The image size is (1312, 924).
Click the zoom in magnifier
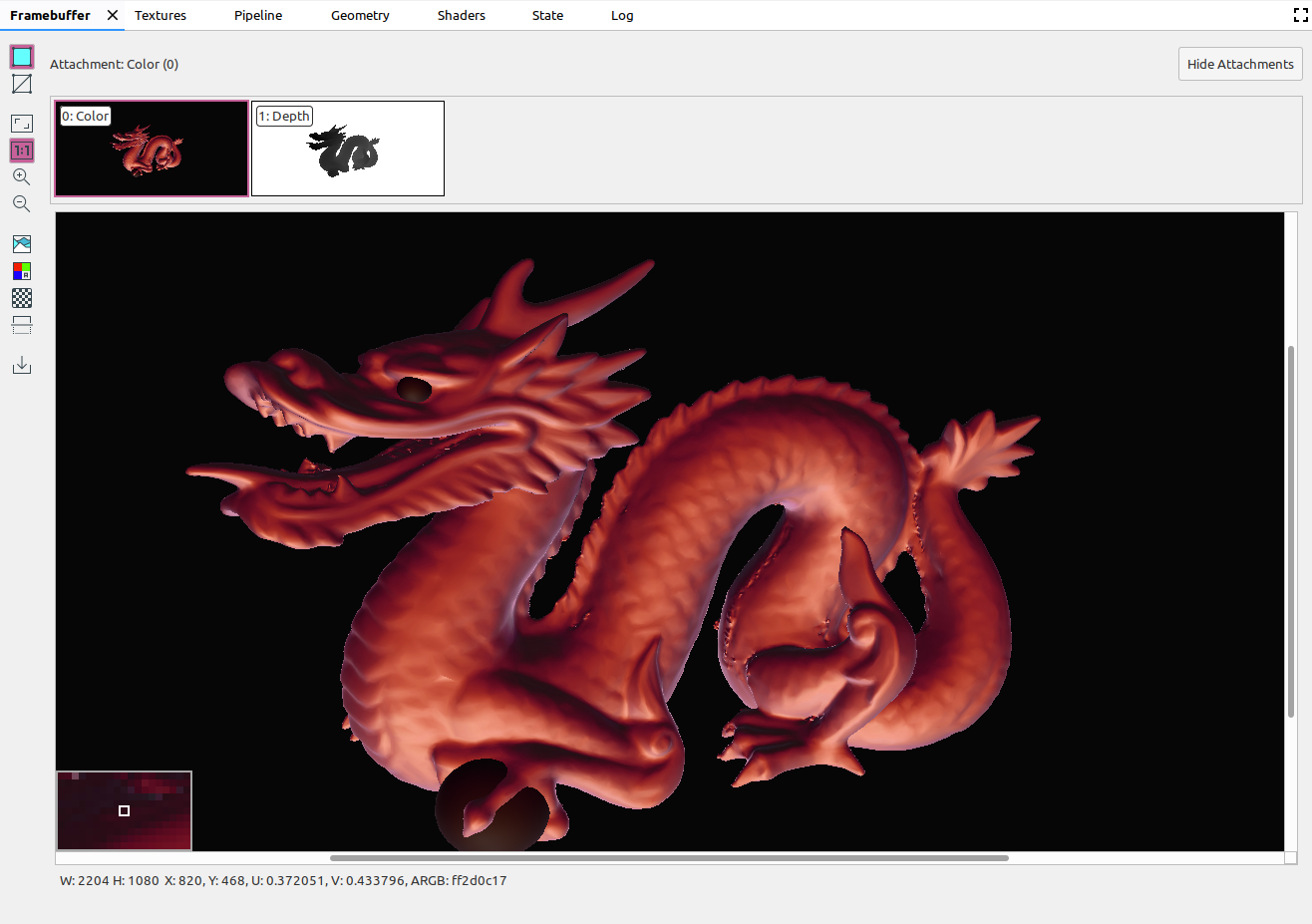(21, 177)
